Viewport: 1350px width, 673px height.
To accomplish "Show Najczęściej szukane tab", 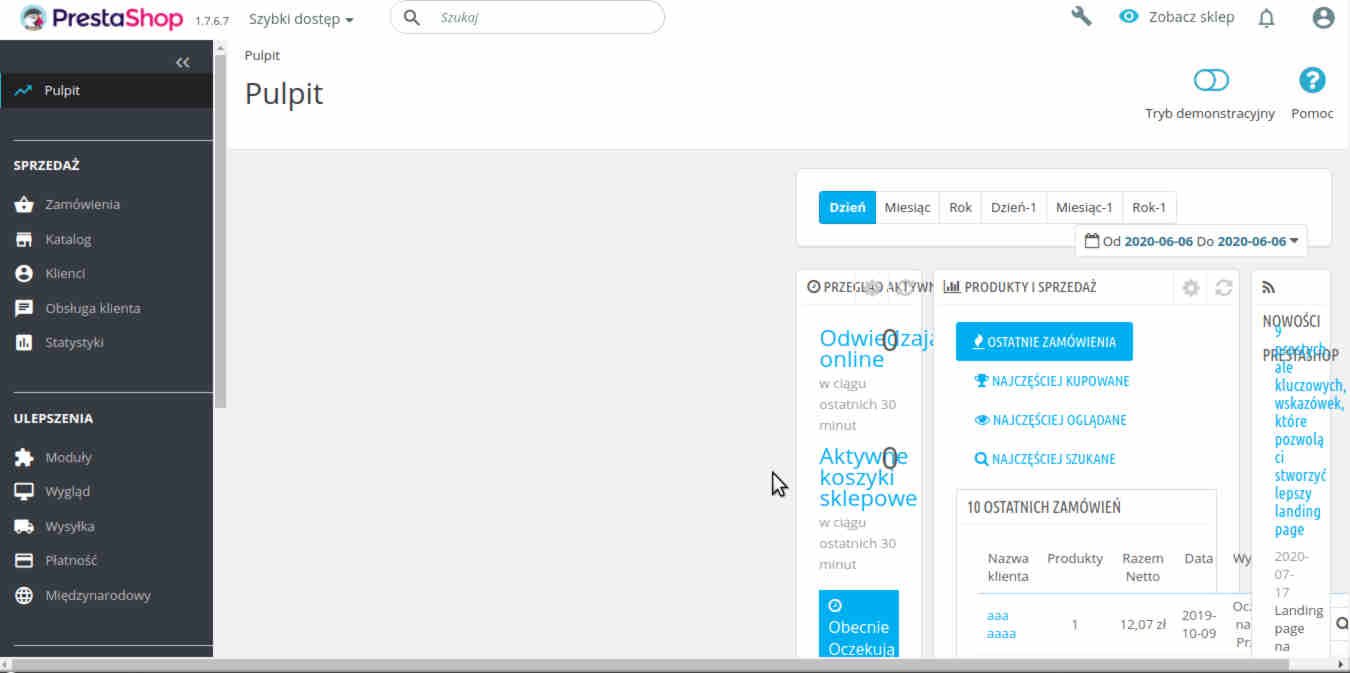I will tap(1045, 459).
